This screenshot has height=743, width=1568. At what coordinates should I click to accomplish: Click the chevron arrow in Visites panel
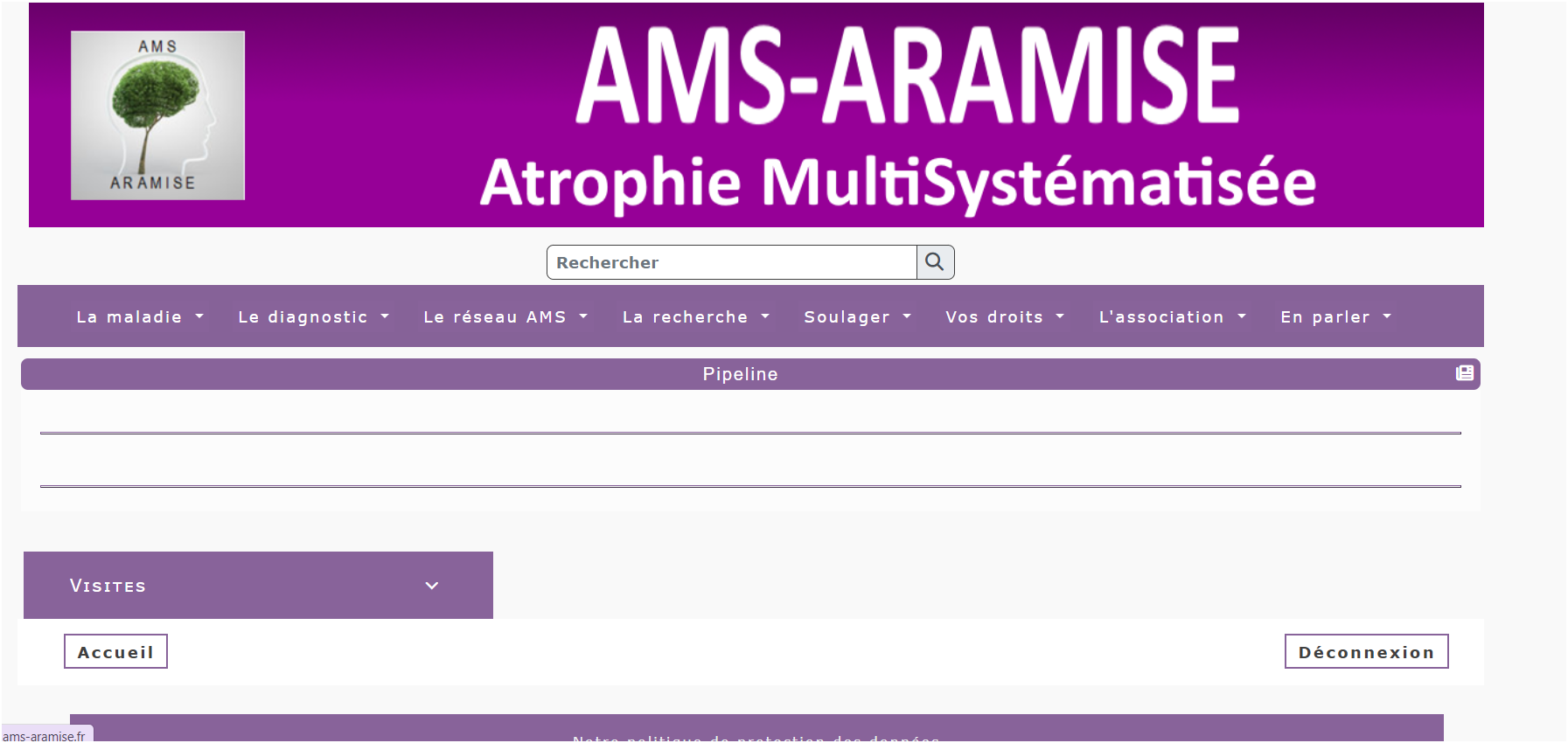pos(431,586)
